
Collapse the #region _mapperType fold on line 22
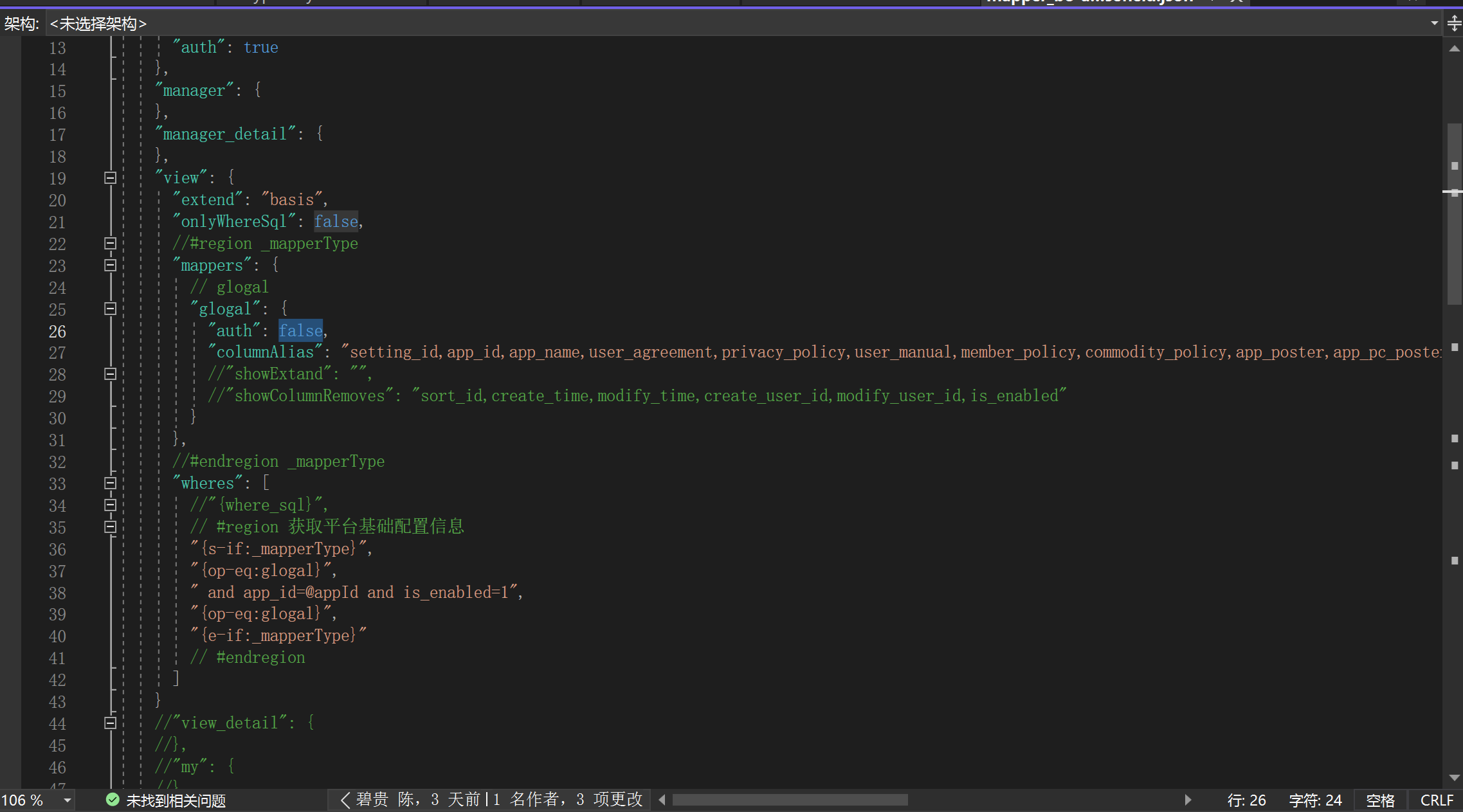click(x=110, y=244)
